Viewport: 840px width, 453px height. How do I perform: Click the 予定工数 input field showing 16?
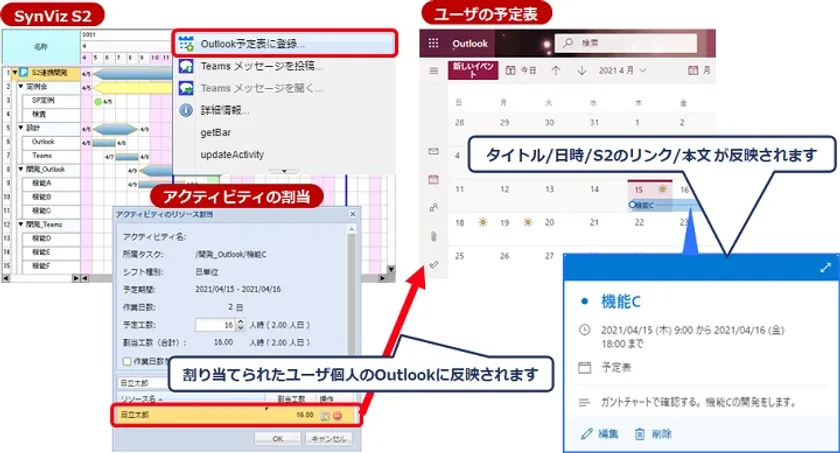[216, 324]
